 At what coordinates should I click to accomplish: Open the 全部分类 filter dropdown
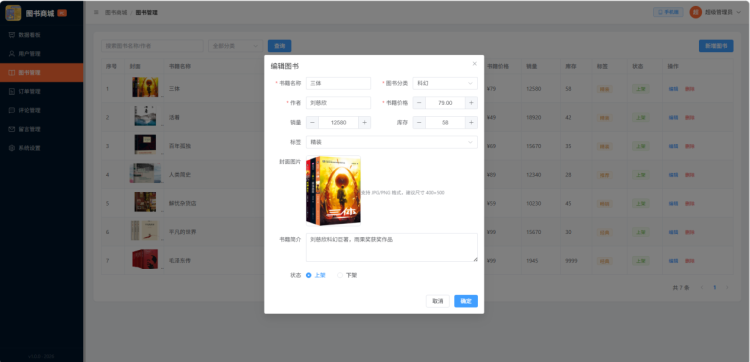click(235, 46)
